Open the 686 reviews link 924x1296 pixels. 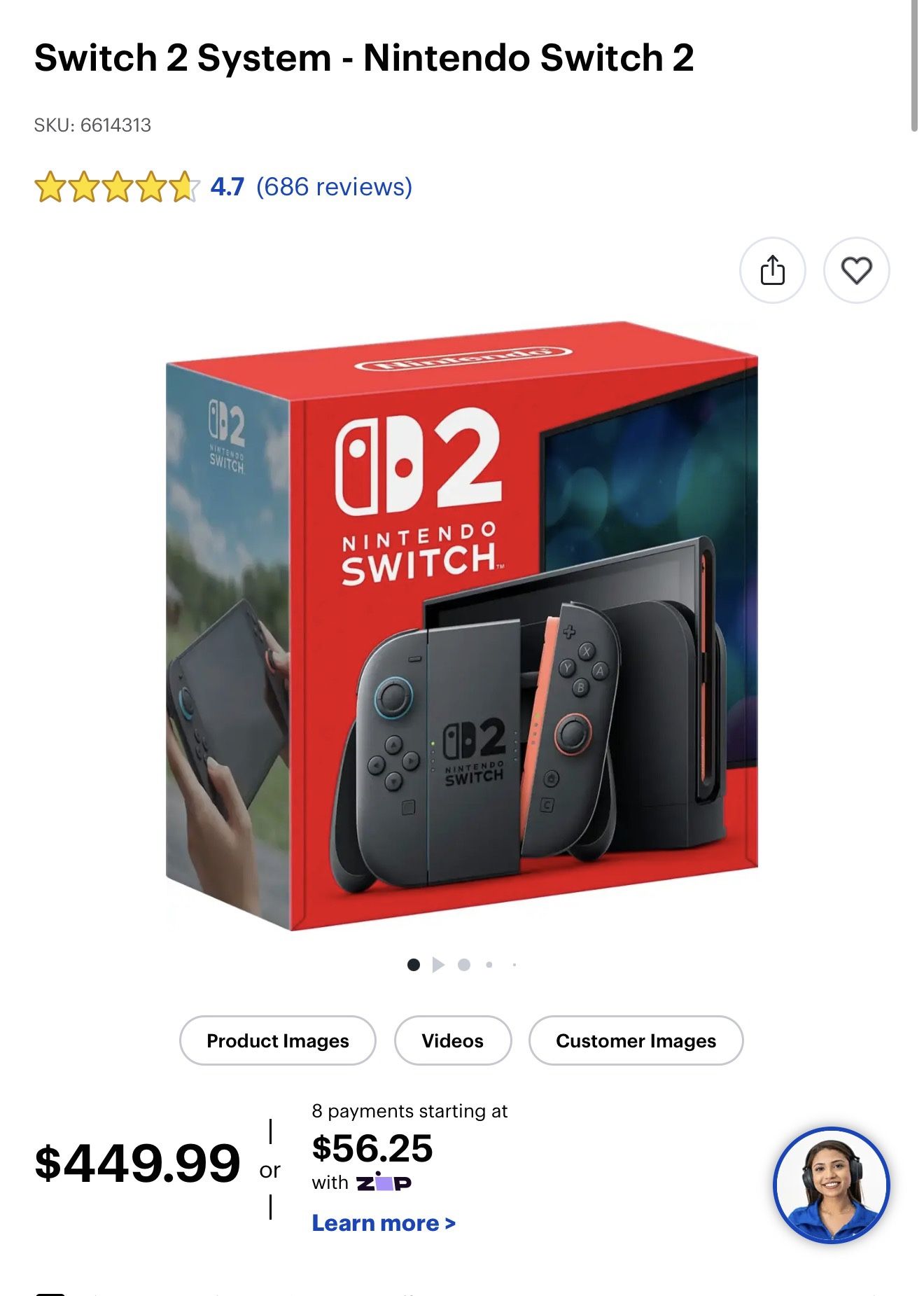(x=334, y=187)
